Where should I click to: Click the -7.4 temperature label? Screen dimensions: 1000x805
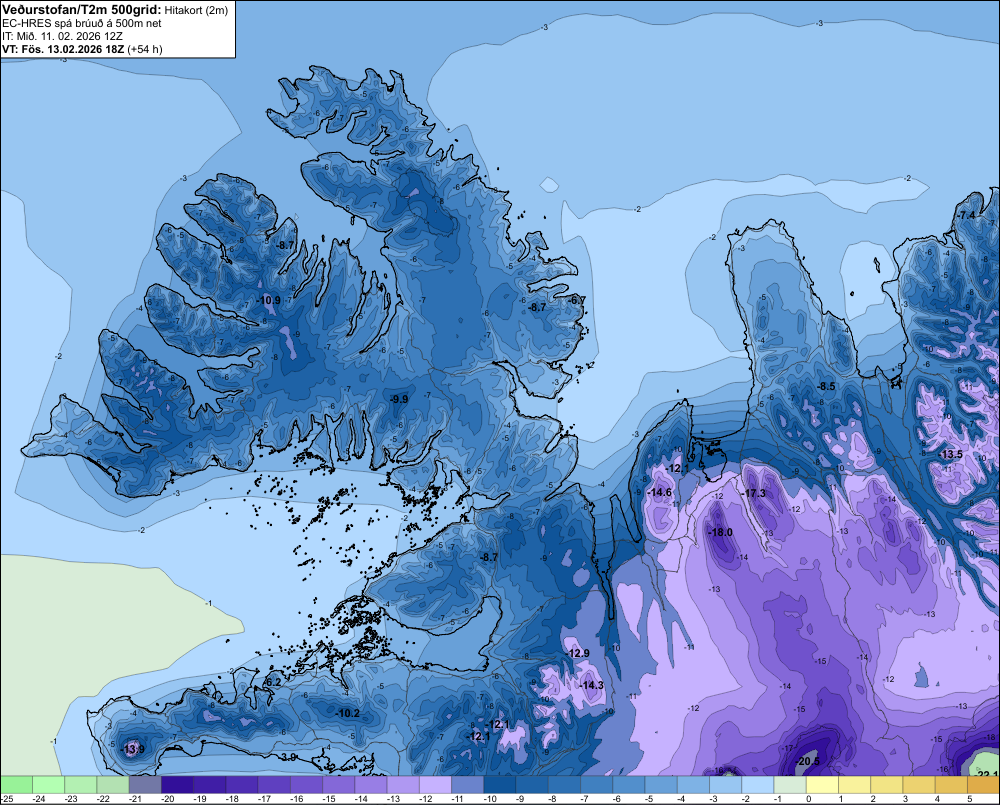[966, 215]
